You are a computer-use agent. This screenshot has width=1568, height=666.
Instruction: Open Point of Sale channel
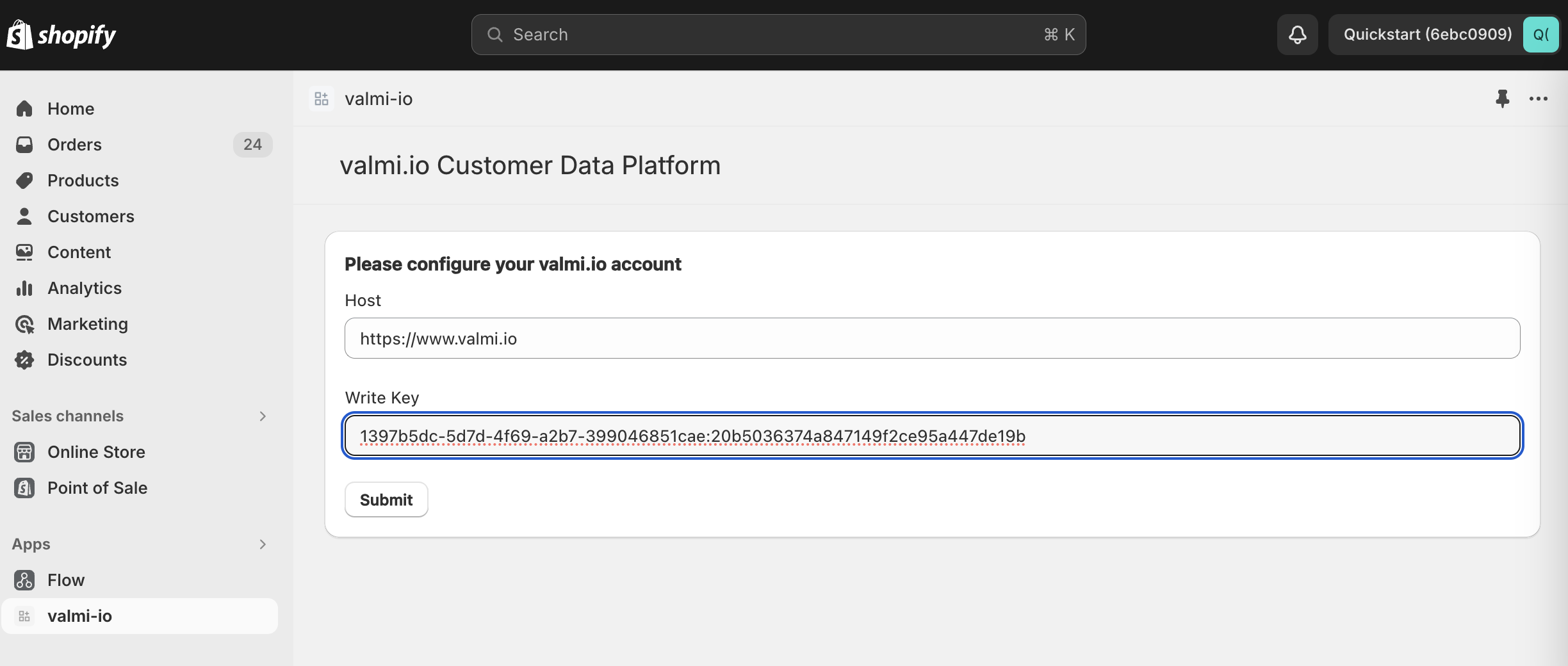click(97, 488)
